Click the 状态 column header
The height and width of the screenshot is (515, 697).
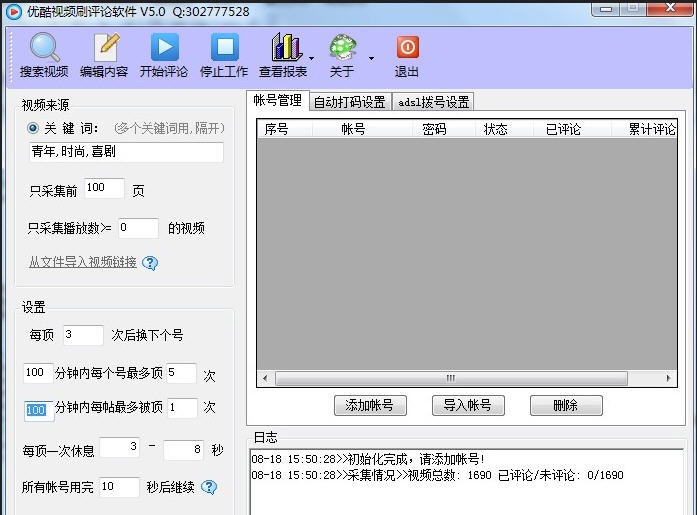point(504,129)
